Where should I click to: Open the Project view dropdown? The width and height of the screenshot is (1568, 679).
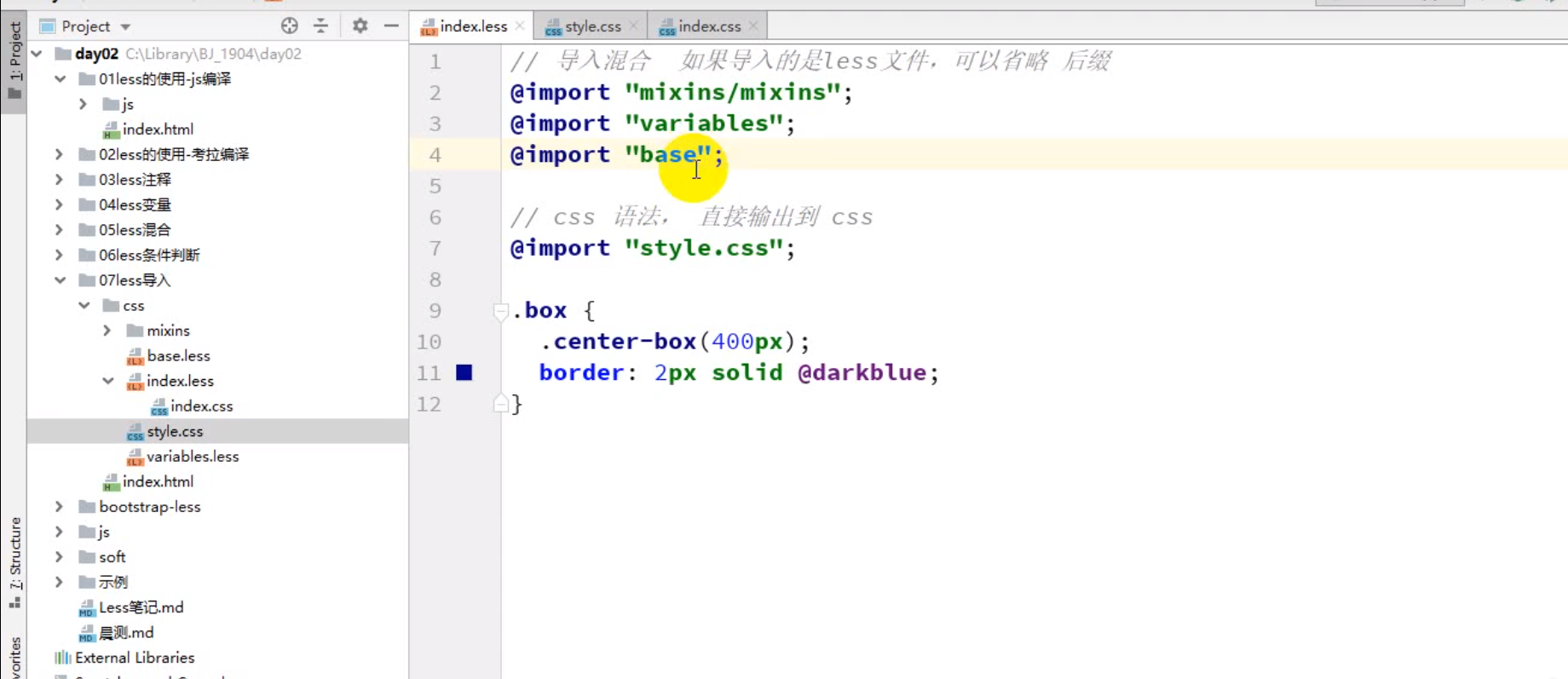coord(125,26)
